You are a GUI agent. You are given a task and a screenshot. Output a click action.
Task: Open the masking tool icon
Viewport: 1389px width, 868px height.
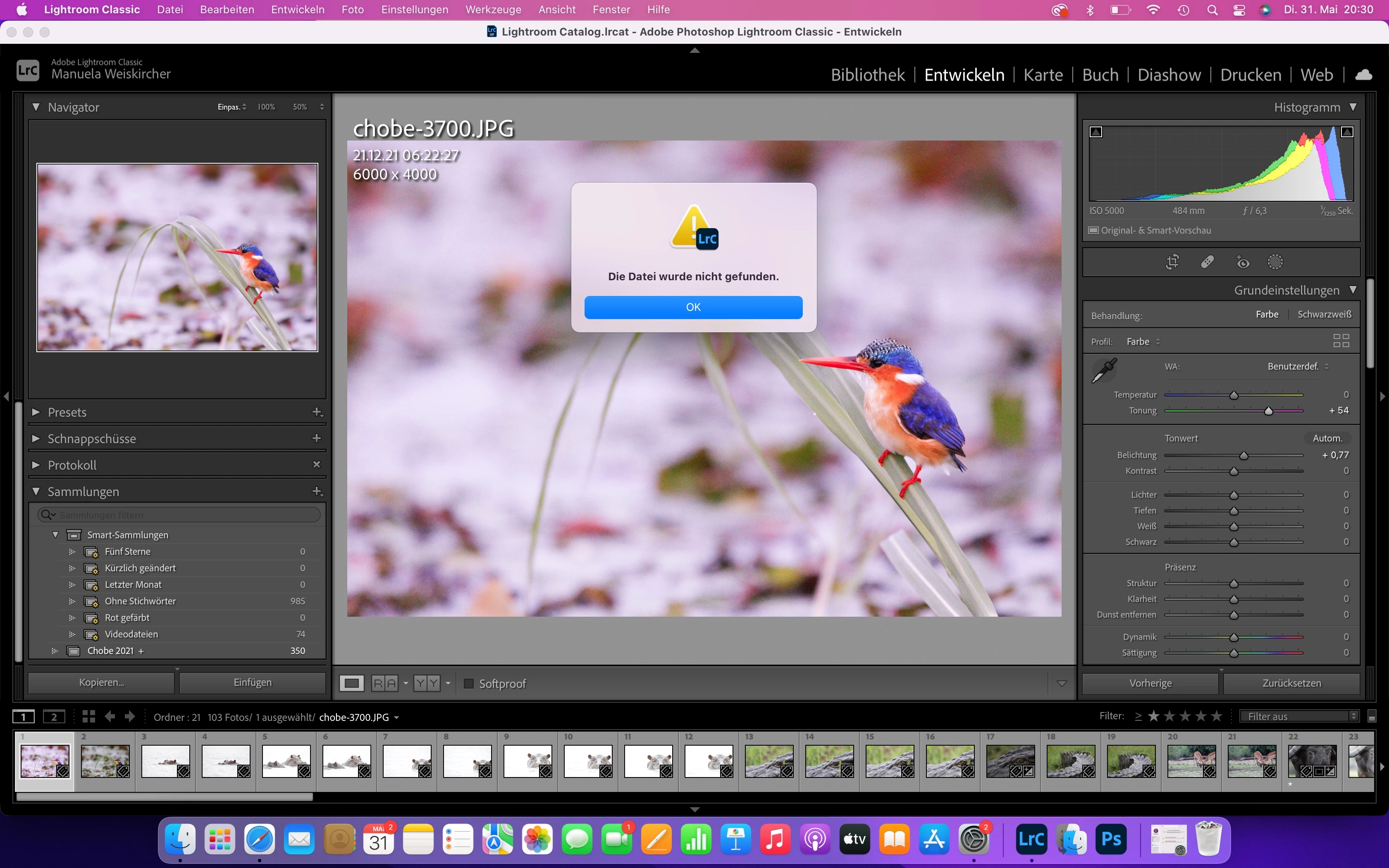coord(1275,262)
